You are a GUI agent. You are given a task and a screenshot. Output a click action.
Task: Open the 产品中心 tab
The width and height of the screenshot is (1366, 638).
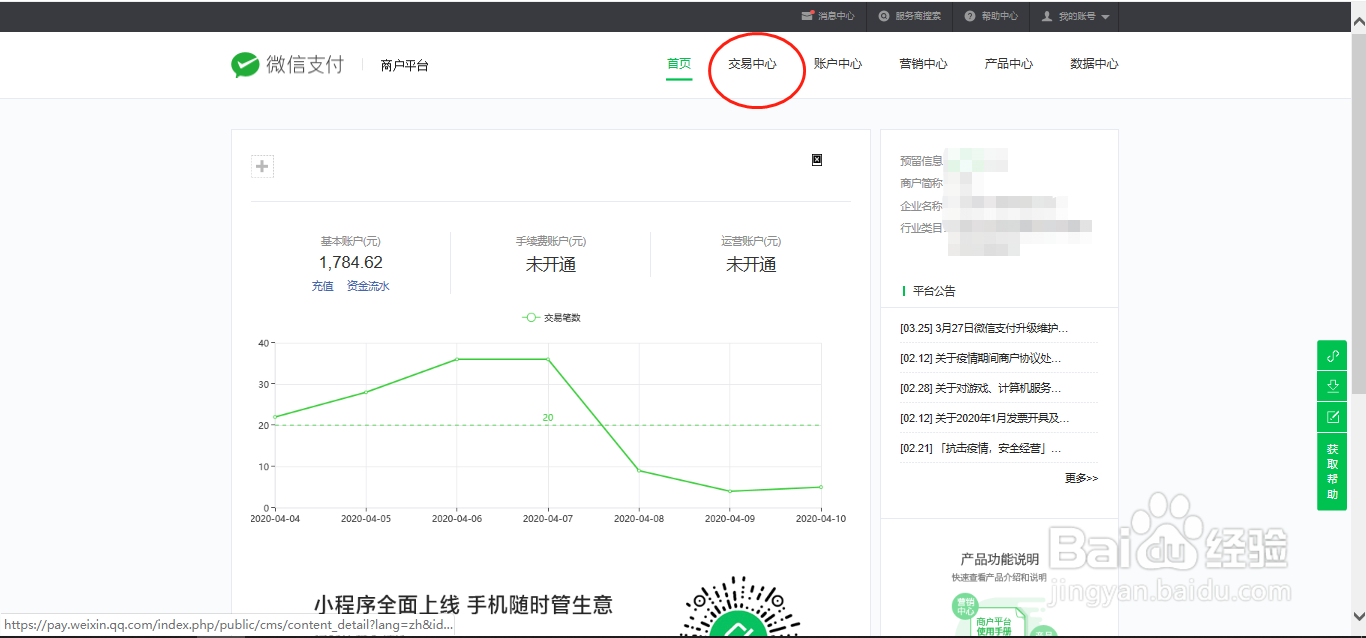pyautogui.click(x=1009, y=64)
